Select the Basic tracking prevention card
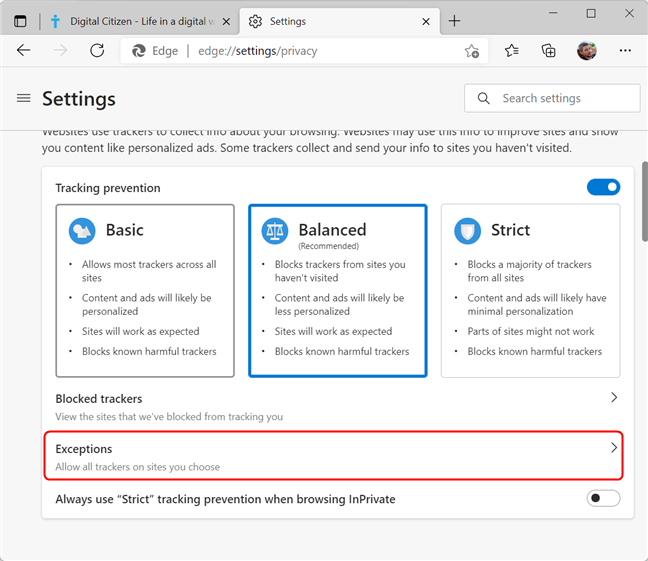Screen dimensions: 648x561 pyautogui.click(x=145, y=291)
